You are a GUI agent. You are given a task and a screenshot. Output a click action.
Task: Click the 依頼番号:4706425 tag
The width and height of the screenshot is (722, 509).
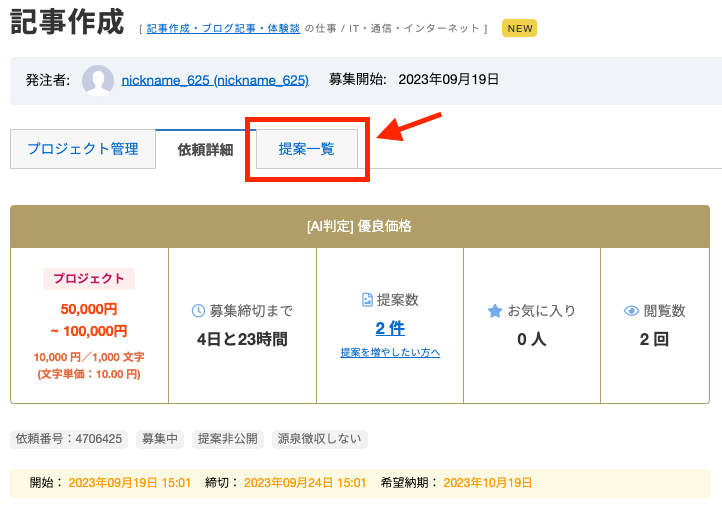coord(69,439)
